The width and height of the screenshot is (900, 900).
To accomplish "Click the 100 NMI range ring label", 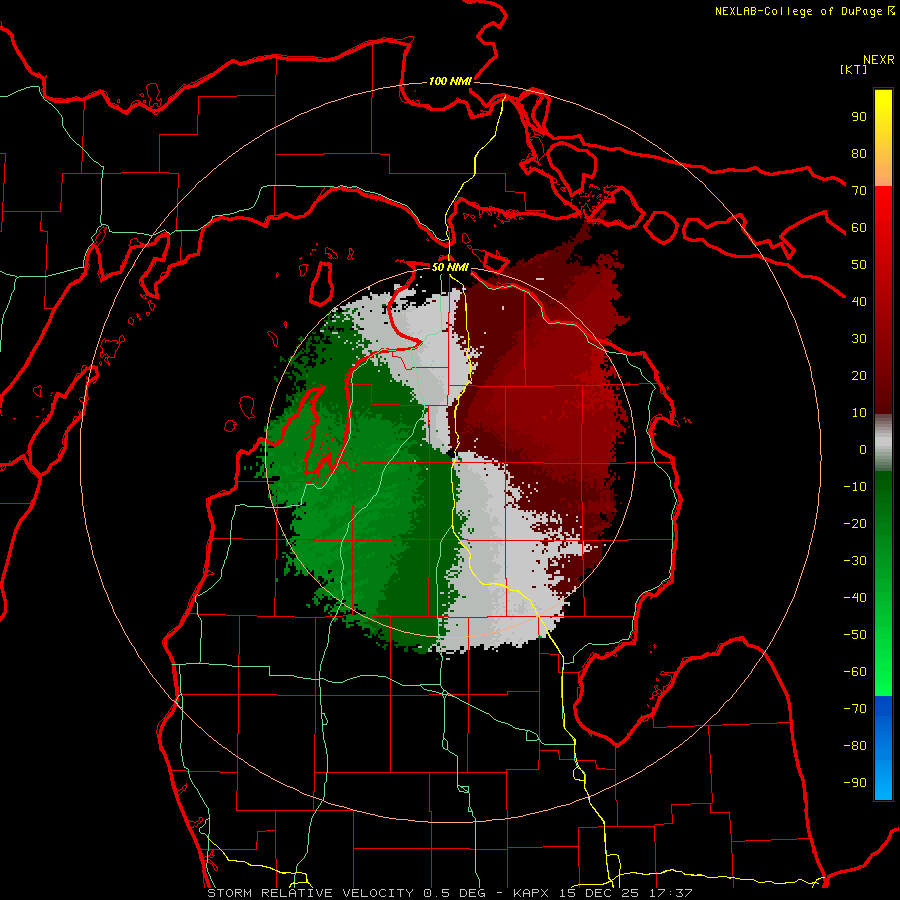I will coord(450,82).
